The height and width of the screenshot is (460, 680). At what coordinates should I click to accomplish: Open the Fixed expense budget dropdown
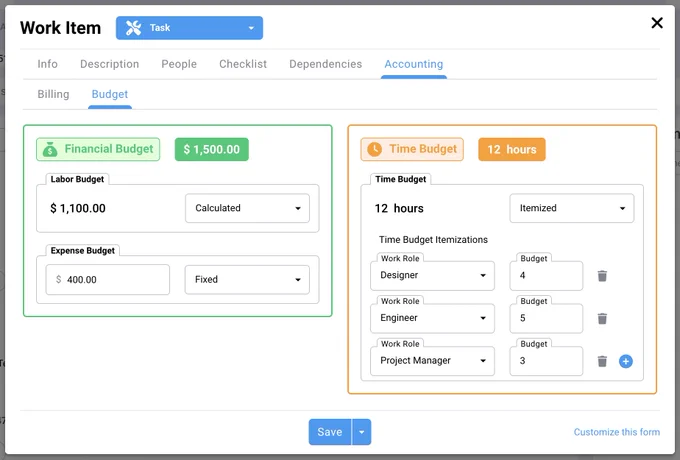(247, 280)
